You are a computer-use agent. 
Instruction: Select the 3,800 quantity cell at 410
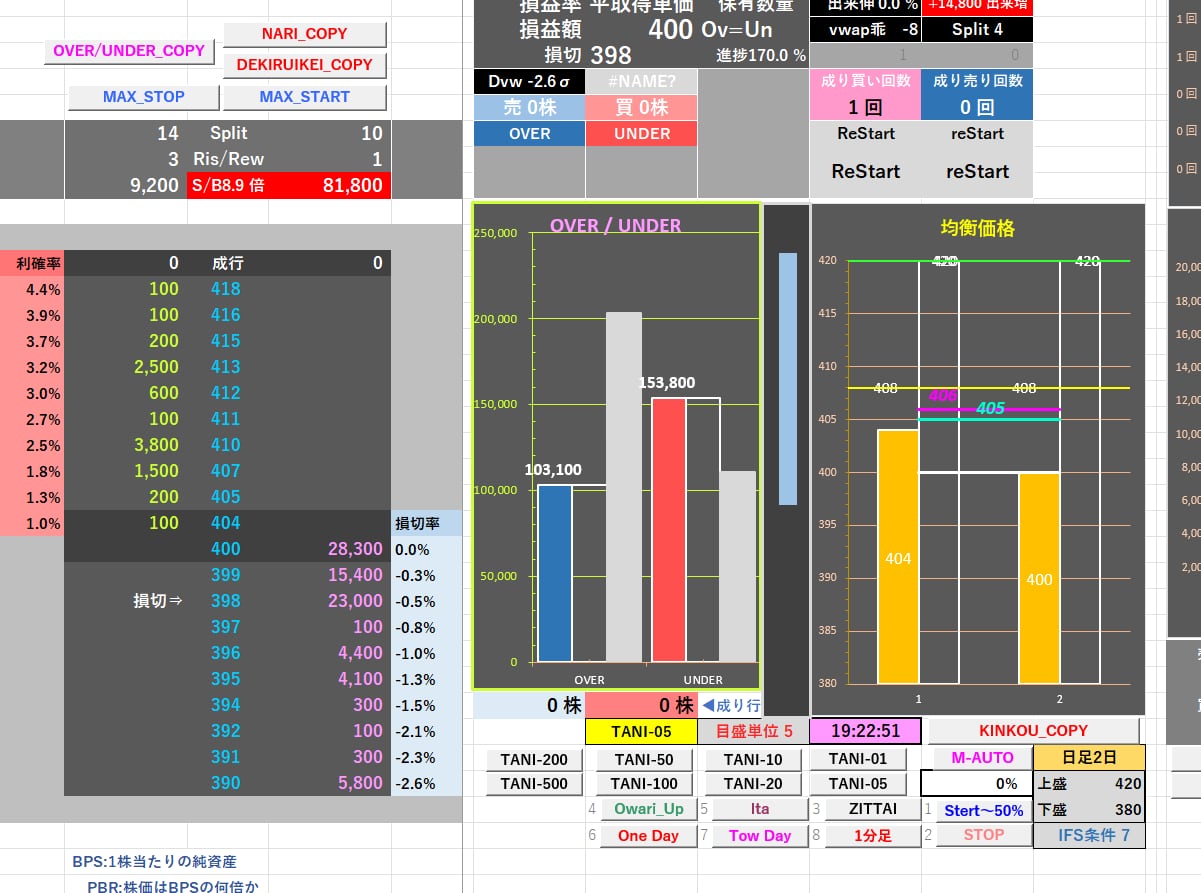[125, 445]
